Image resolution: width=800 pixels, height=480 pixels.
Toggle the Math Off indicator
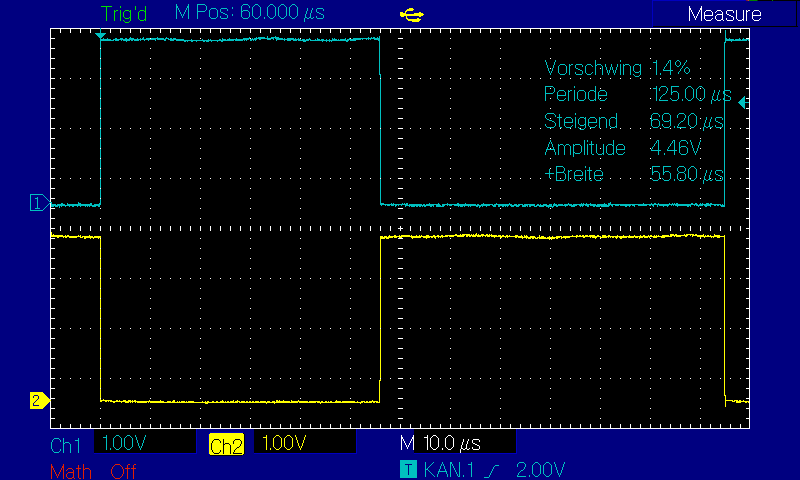[x=92, y=471]
